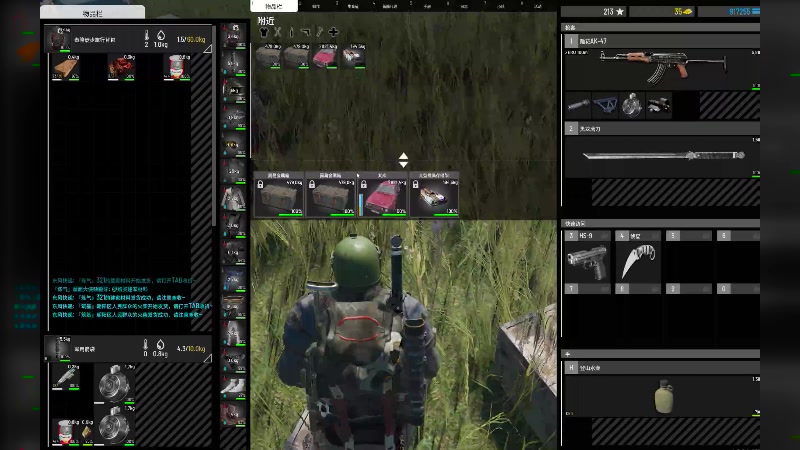Click the small gold item in the vest
Viewport: 800px width, 450px height.
87,432
